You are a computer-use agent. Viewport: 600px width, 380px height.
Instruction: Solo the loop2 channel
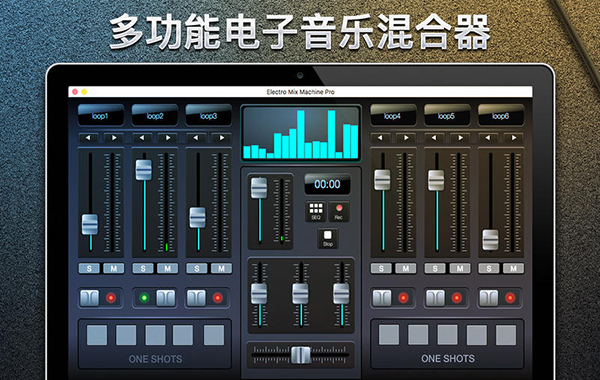[143, 268]
